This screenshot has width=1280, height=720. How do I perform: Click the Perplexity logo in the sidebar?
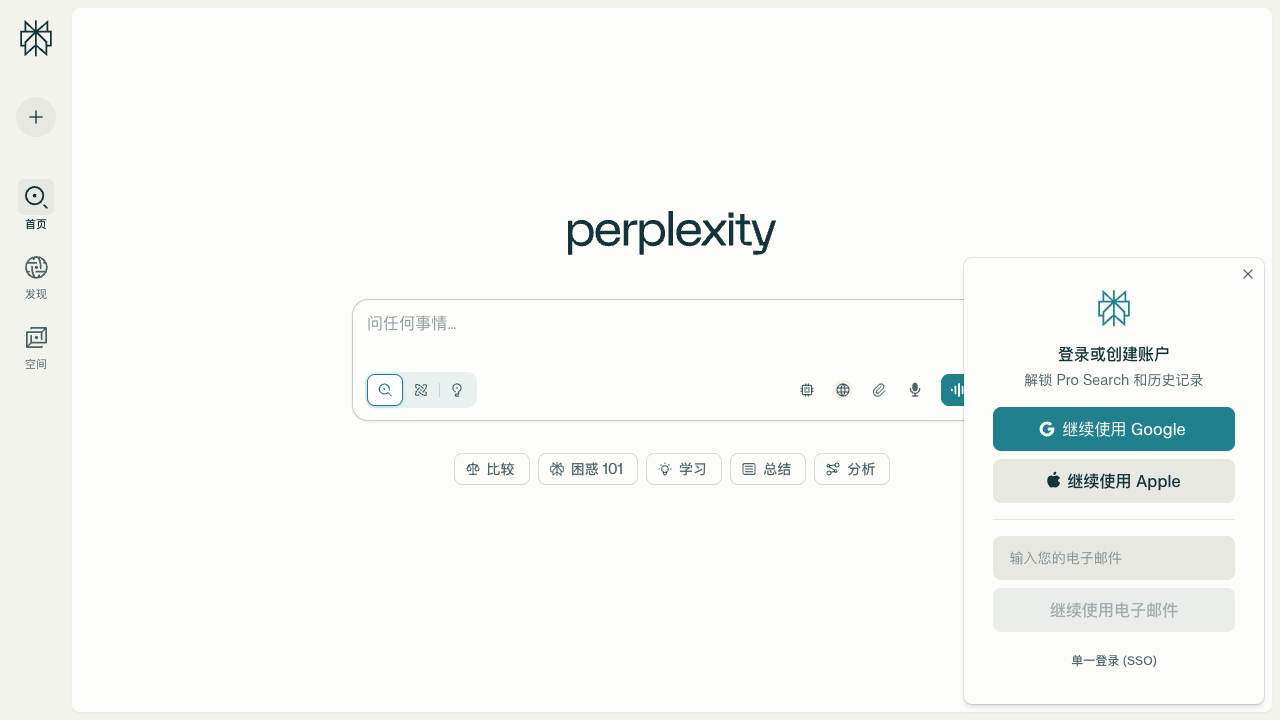36,38
